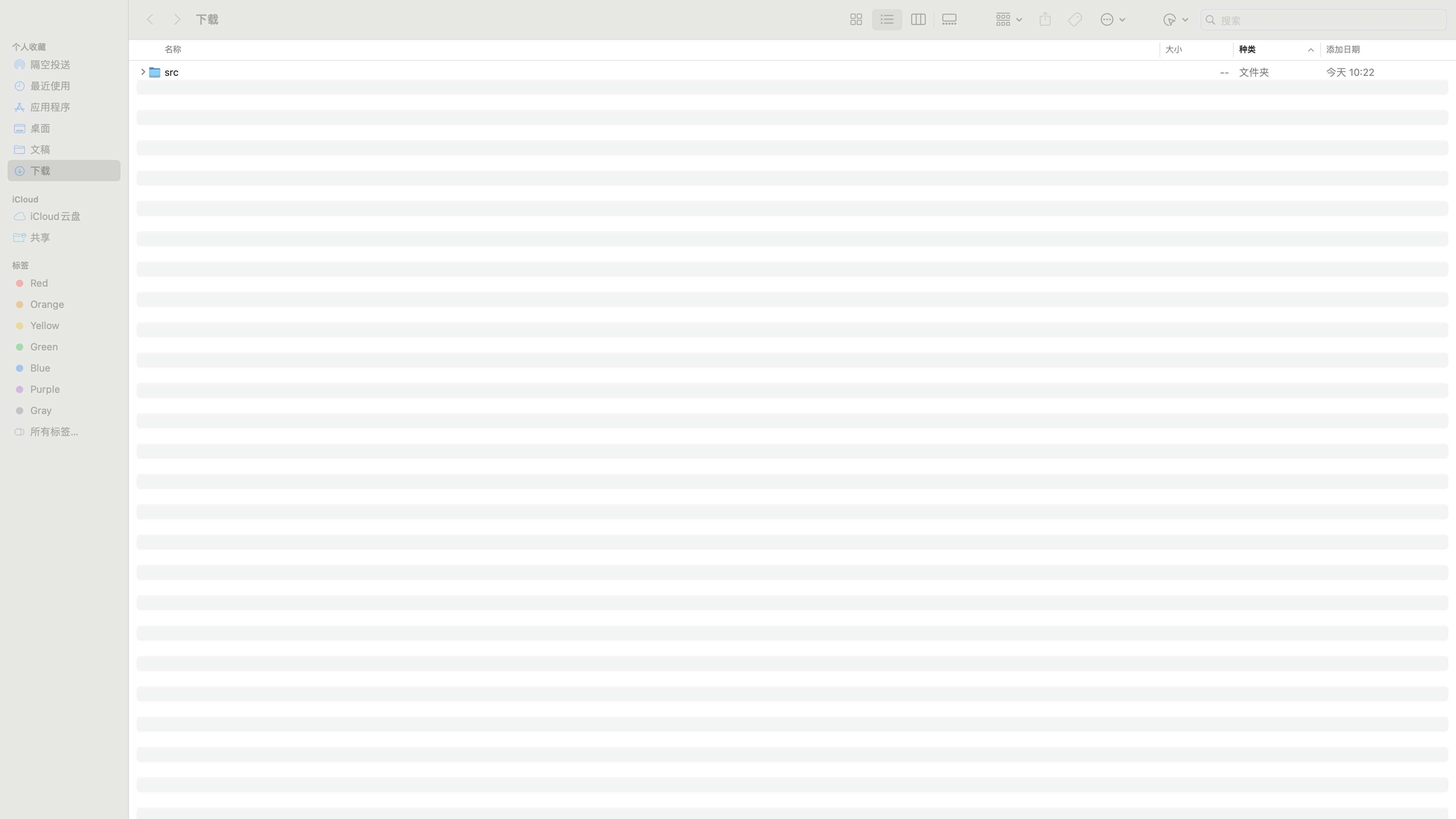
Task: Click the 今天 10:22 date cell
Action: (1350, 72)
